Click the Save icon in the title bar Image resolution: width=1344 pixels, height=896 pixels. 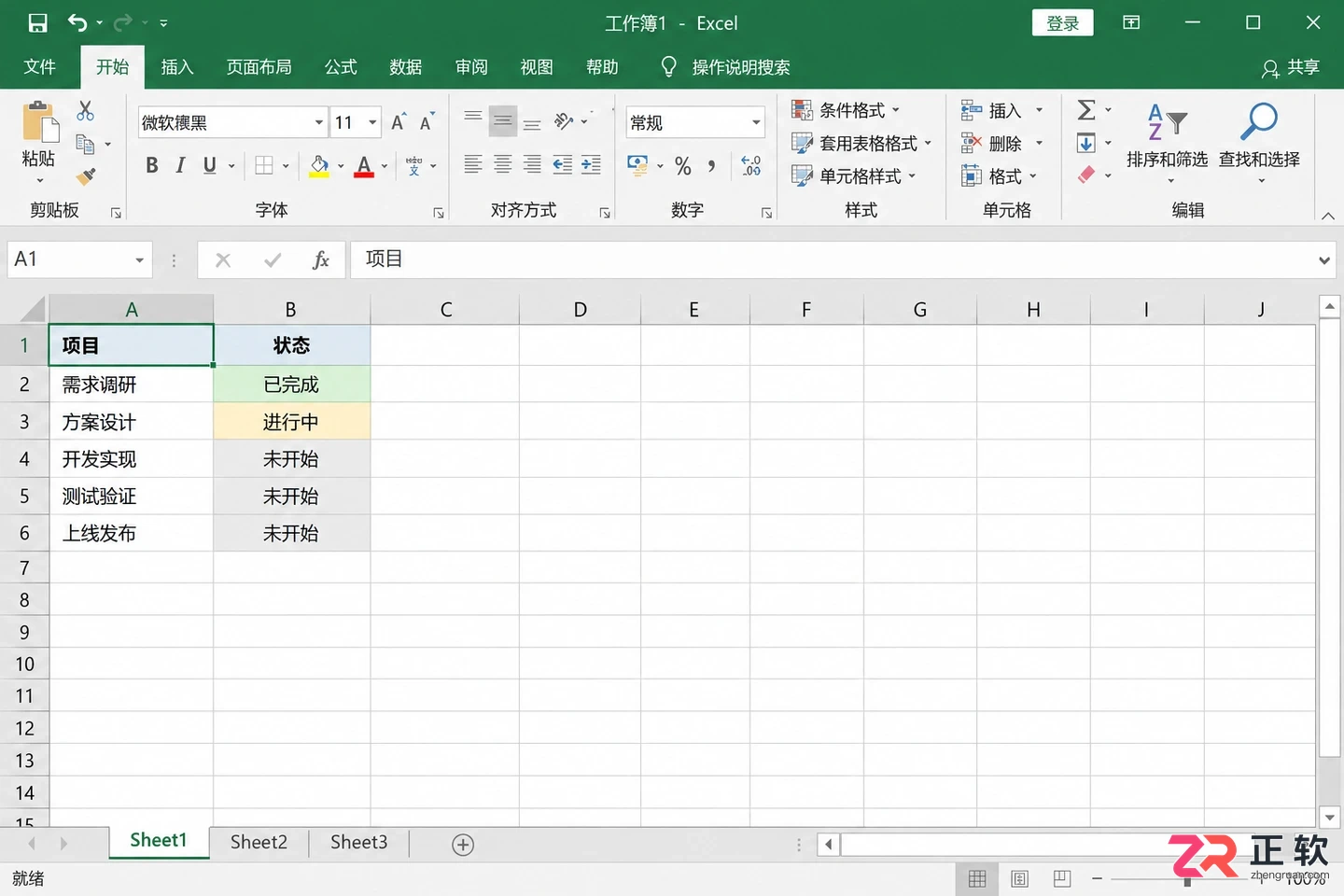[37, 23]
